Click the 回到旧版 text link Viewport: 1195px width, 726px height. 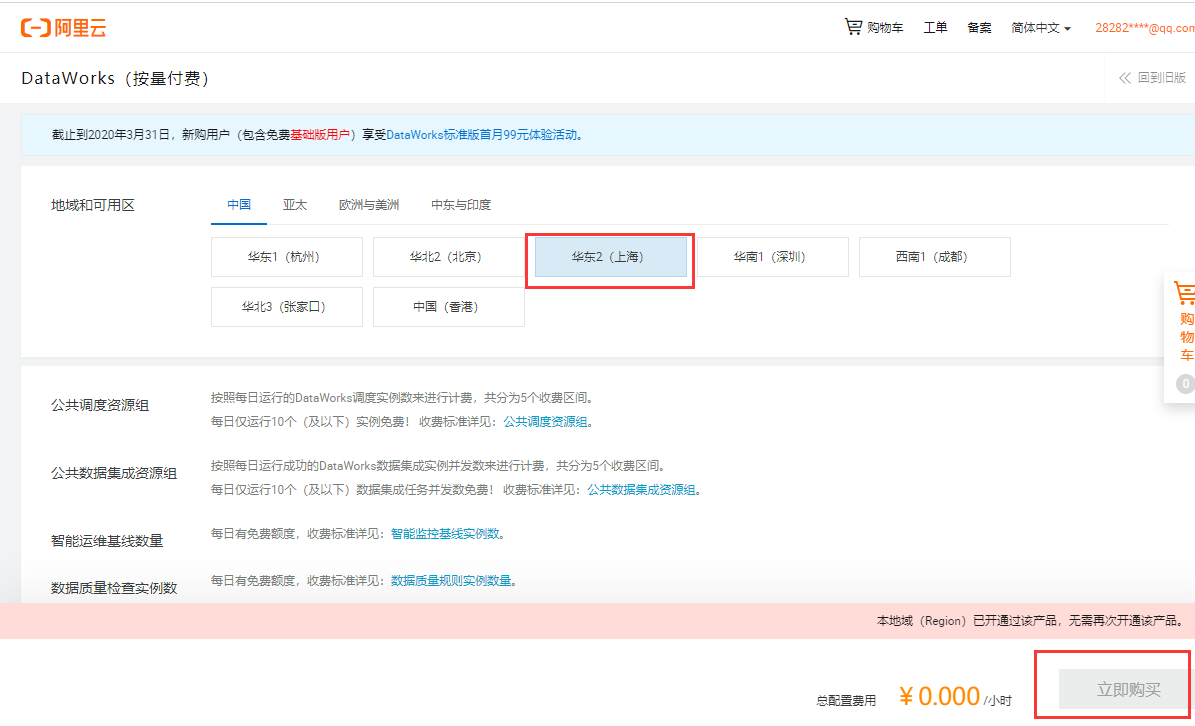tap(1161, 78)
